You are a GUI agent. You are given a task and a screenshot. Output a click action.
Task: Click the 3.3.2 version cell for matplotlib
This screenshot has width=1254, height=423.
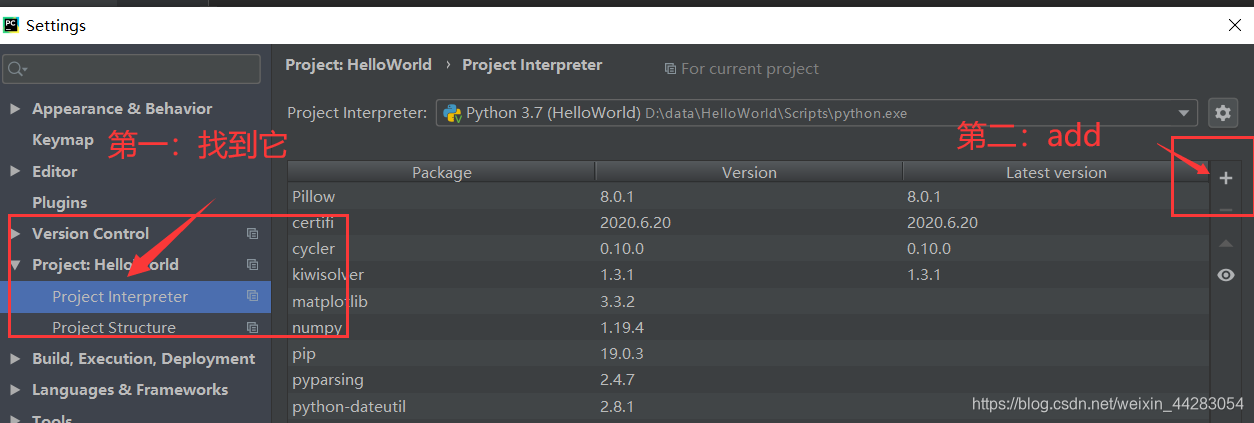point(620,301)
